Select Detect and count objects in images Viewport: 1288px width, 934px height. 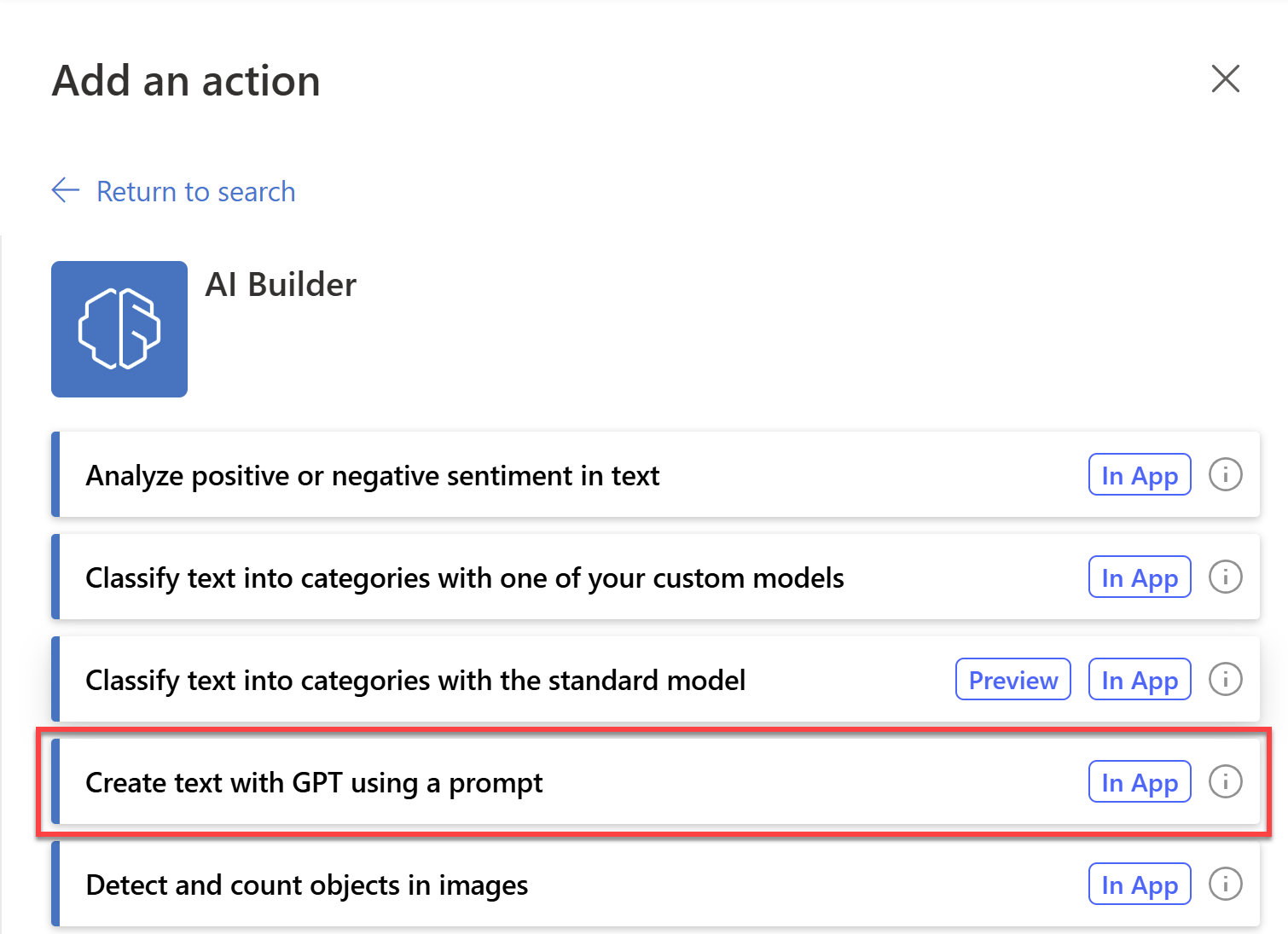click(x=306, y=885)
